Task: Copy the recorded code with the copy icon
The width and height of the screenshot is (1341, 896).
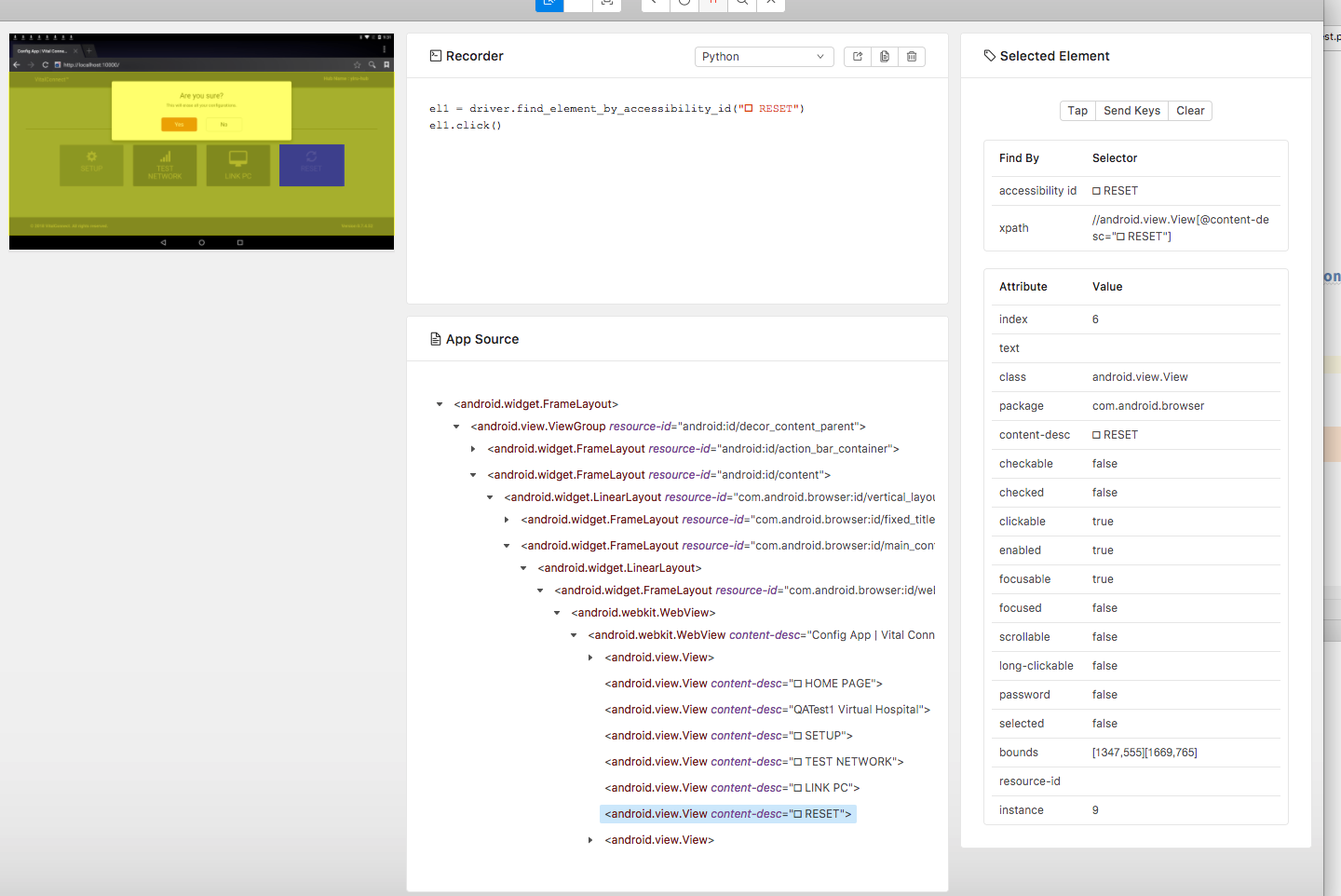Action: [x=884, y=56]
